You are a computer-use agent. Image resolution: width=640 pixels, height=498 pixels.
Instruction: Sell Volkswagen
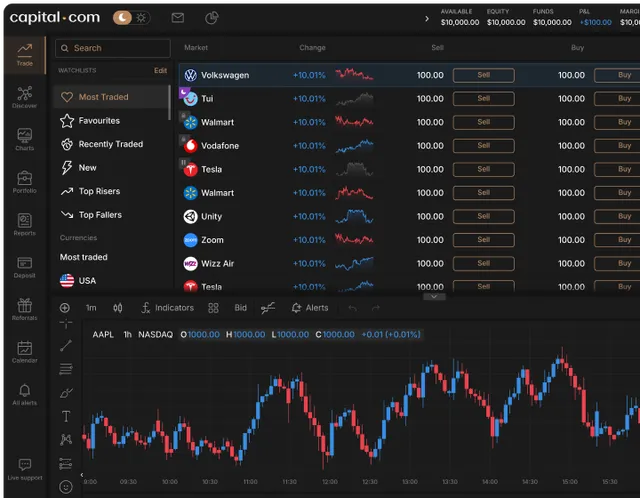(x=483, y=75)
